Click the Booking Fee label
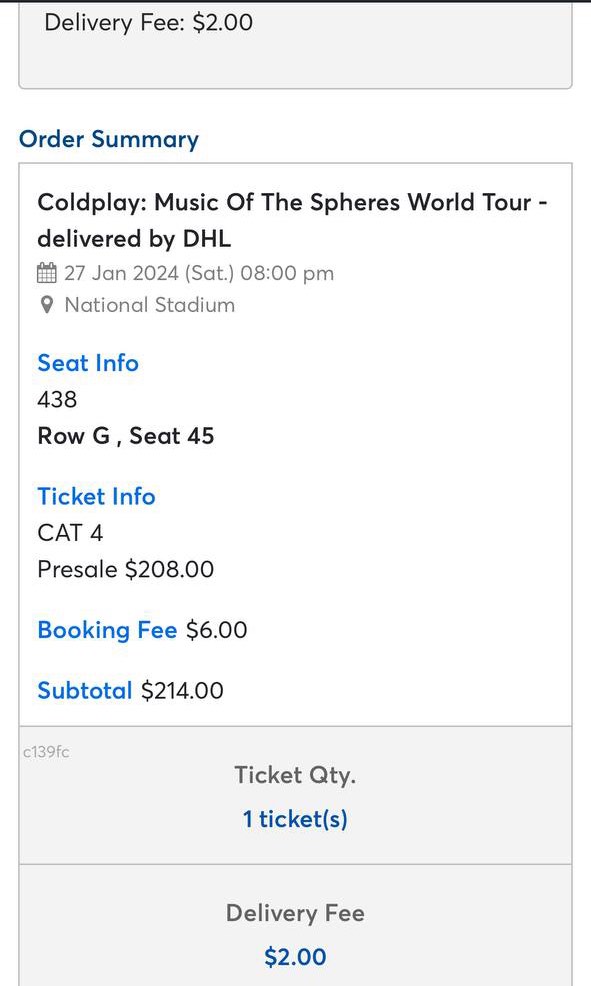Image resolution: width=591 pixels, height=986 pixels. tap(107, 630)
